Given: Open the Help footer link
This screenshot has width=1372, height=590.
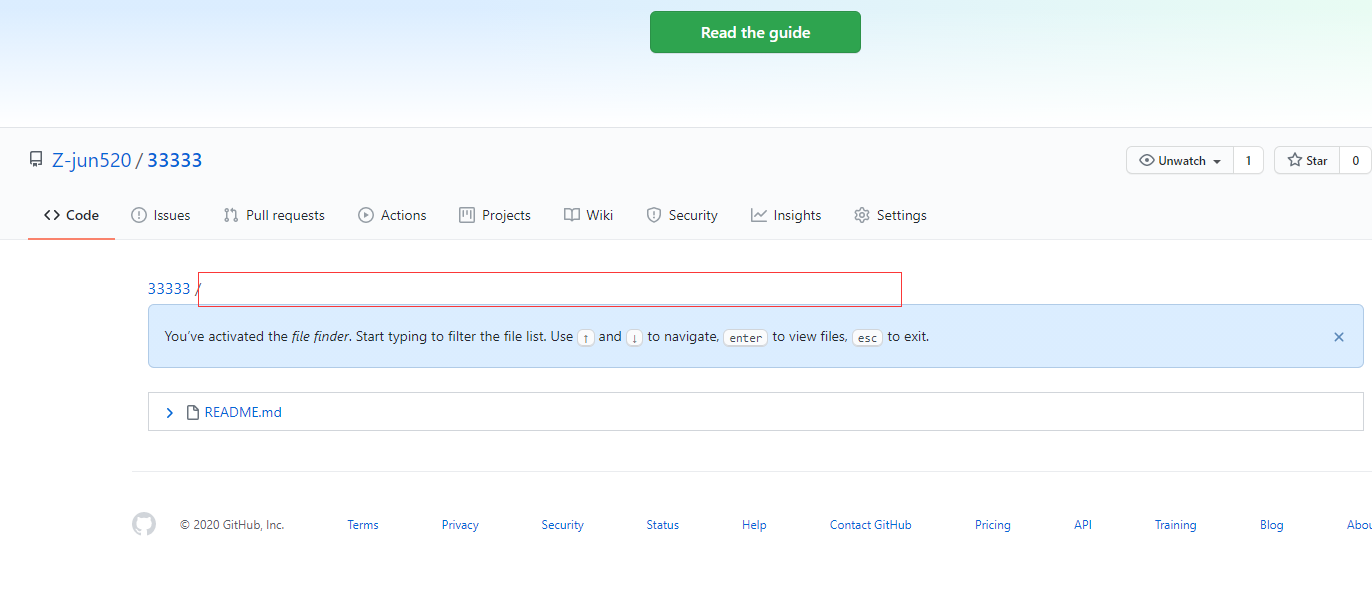Looking at the screenshot, I should [x=754, y=525].
